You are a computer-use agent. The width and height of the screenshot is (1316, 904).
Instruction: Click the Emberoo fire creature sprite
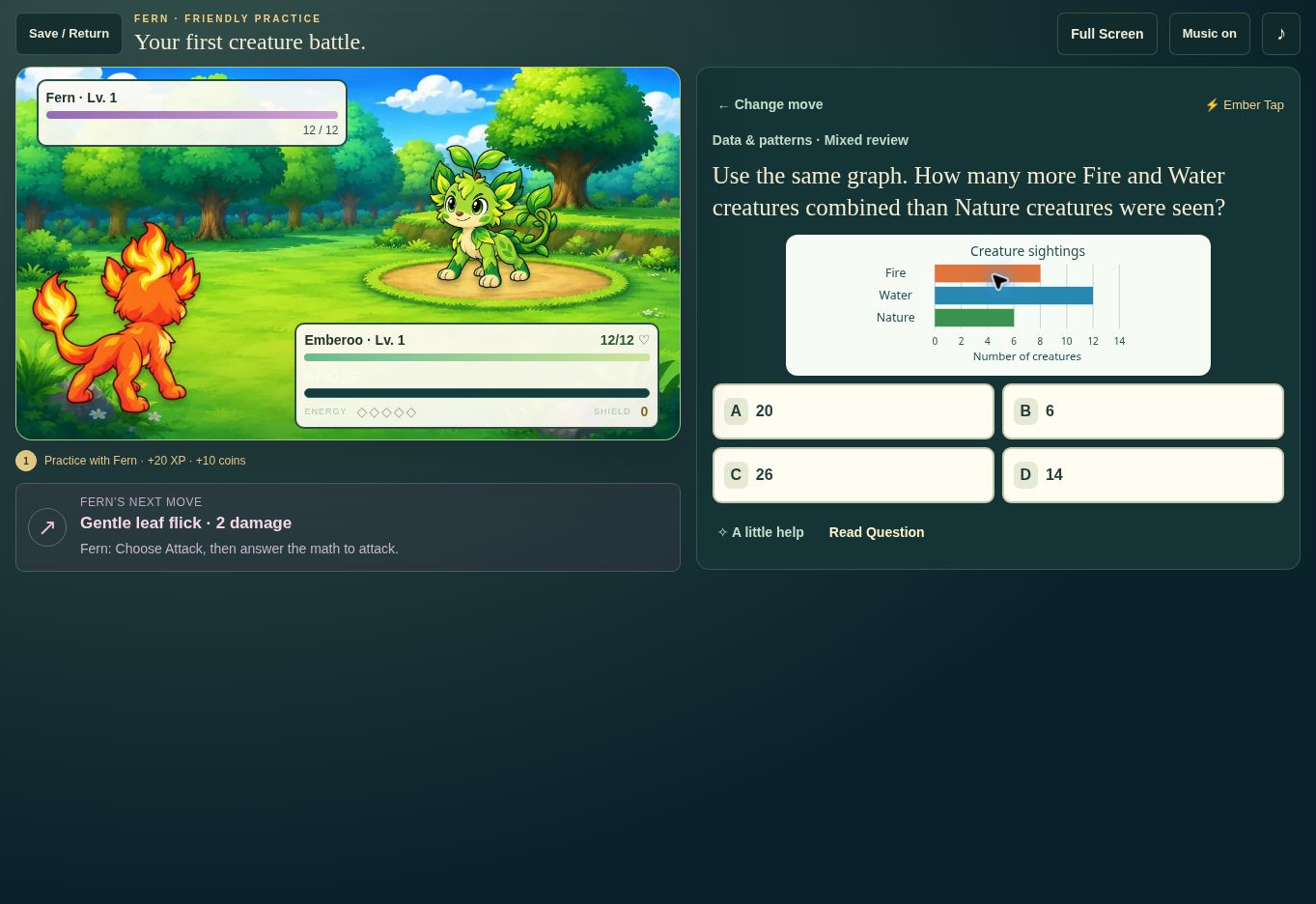(x=116, y=319)
